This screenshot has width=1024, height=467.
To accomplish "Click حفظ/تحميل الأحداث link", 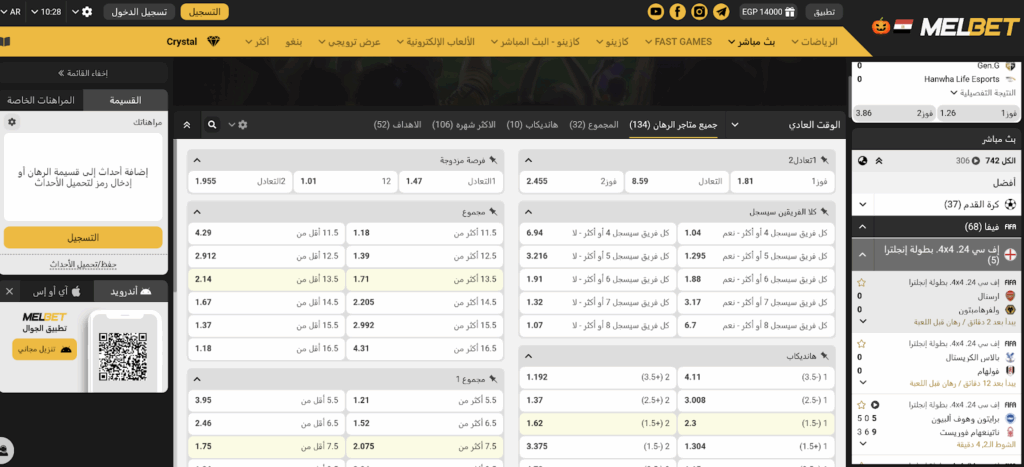I will (x=83, y=265).
